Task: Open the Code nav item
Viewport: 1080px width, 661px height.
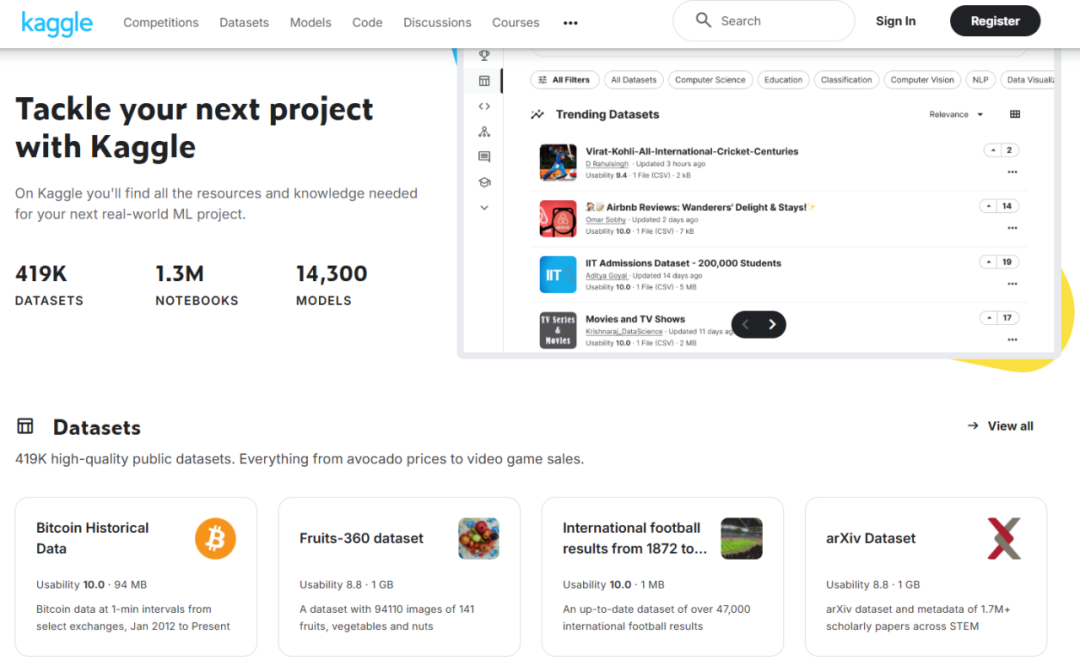Action: [367, 22]
